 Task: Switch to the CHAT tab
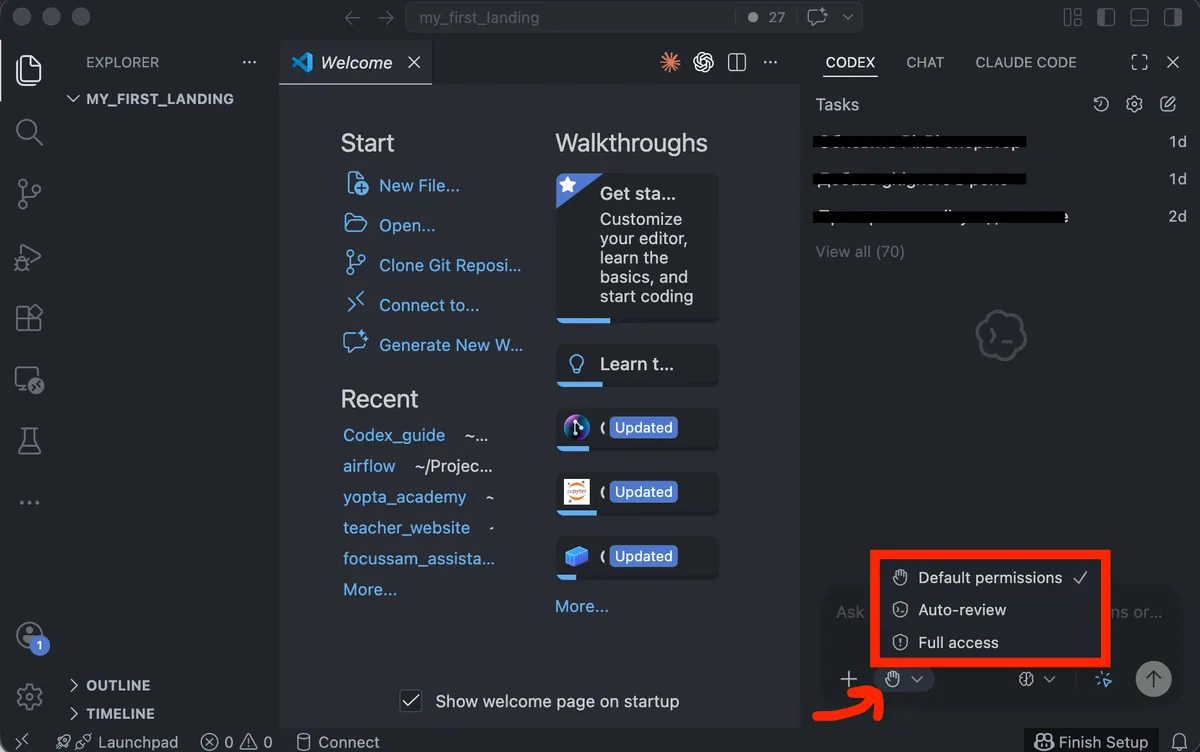point(925,62)
